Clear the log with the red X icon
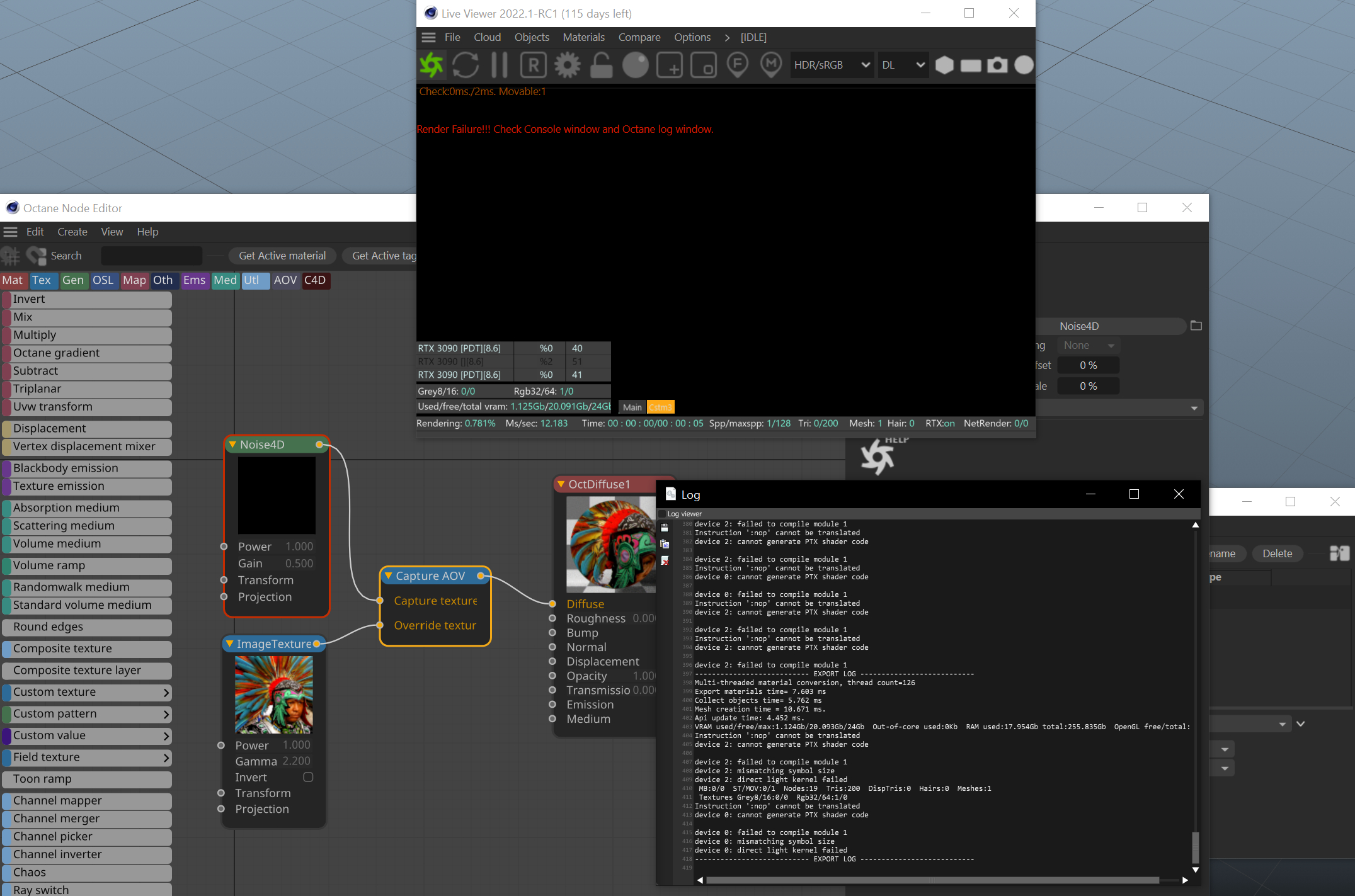This screenshot has height=896, width=1355. point(665,560)
